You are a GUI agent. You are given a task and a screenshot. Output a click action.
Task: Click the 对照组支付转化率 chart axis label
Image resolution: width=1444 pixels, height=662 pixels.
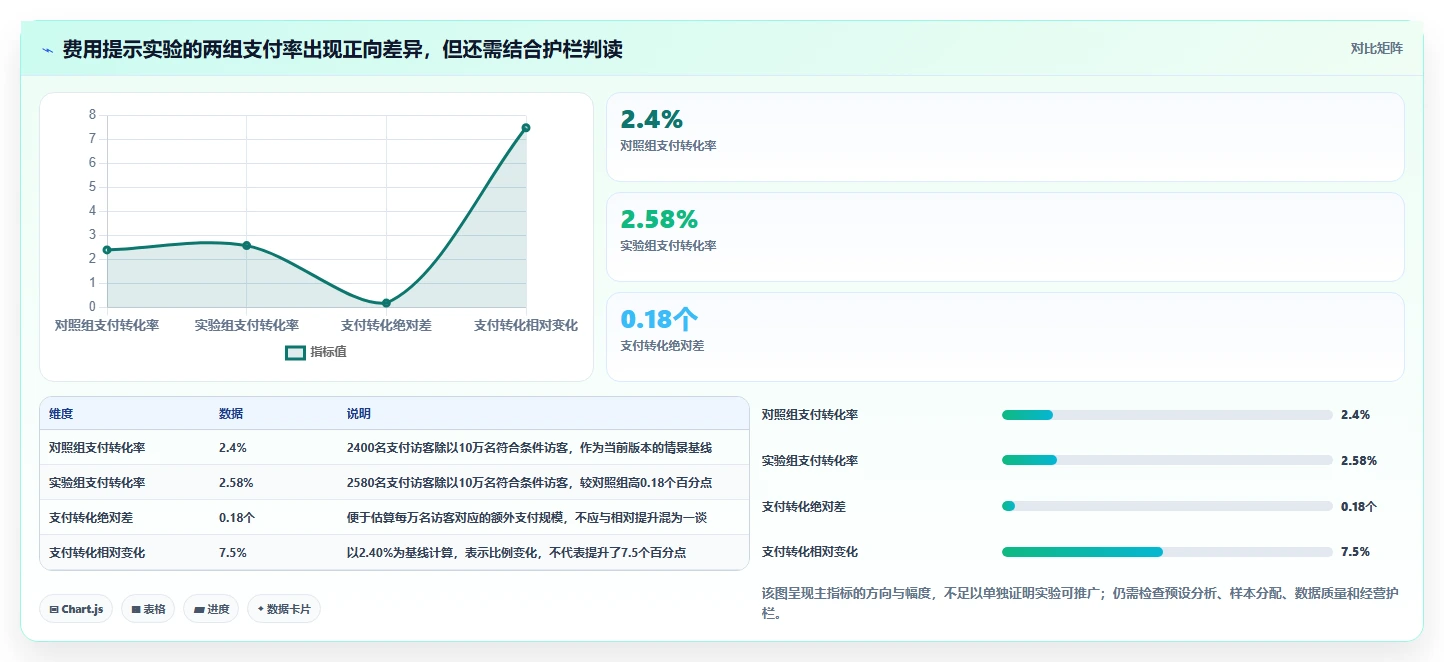pos(107,326)
